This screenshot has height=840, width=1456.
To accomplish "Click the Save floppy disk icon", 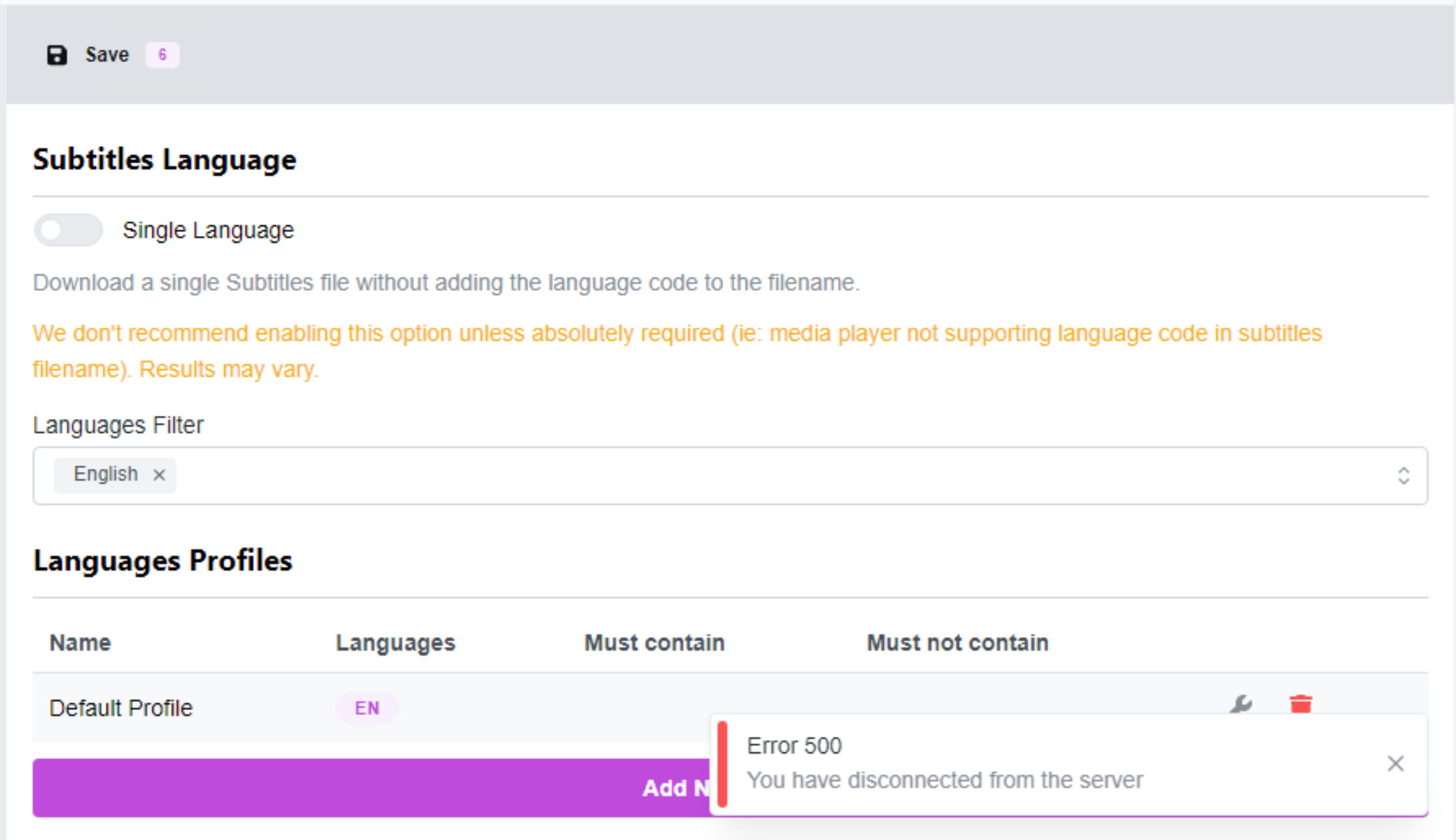I will (x=56, y=55).
